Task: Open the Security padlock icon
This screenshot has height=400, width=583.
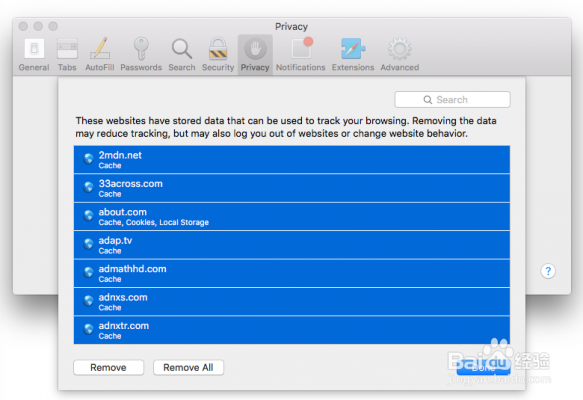Action: pos(218,48)
